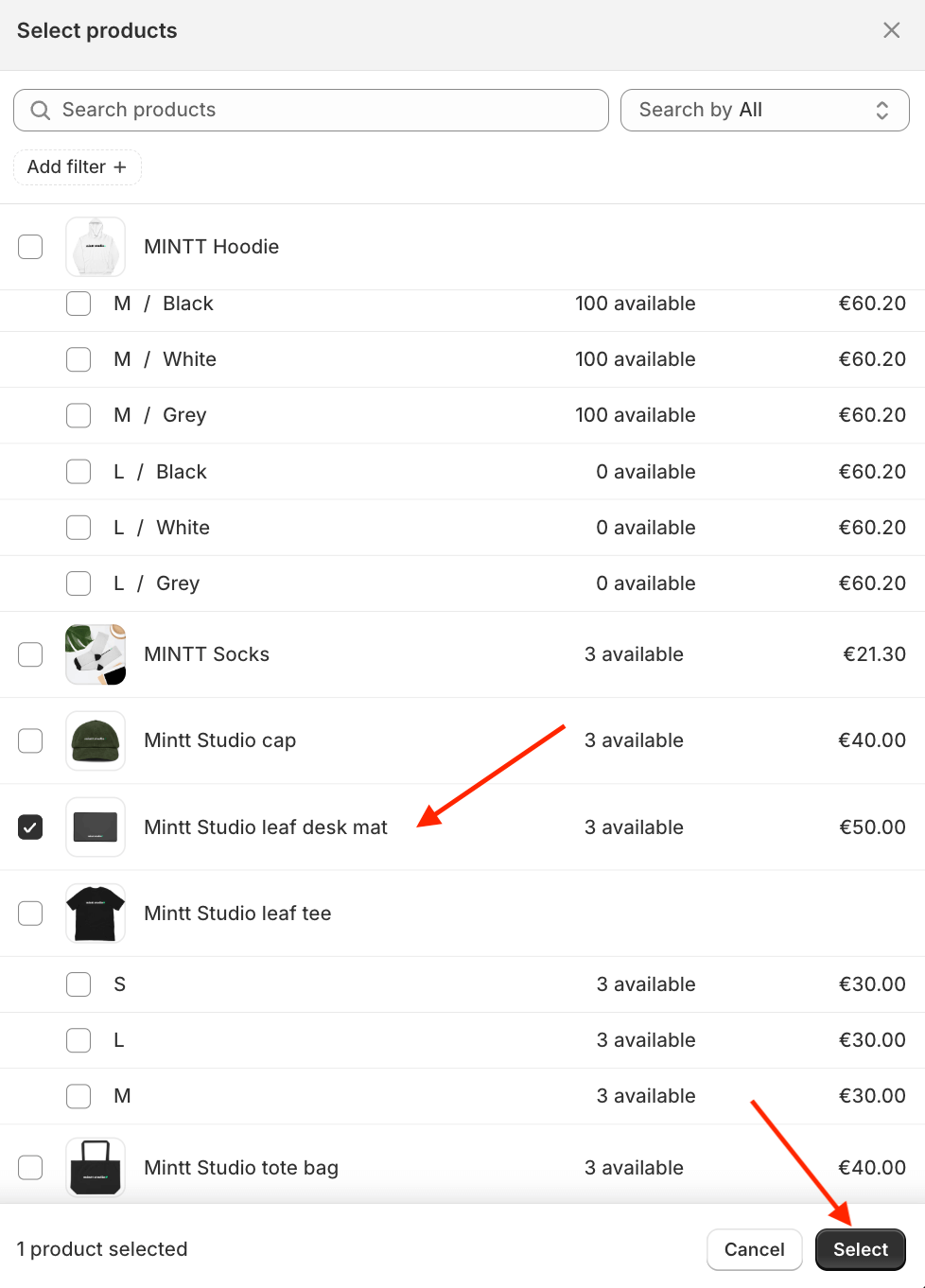Click the Mintt Studio cap thumbnail
This screenshot has width=925, height=1288.
95,740
